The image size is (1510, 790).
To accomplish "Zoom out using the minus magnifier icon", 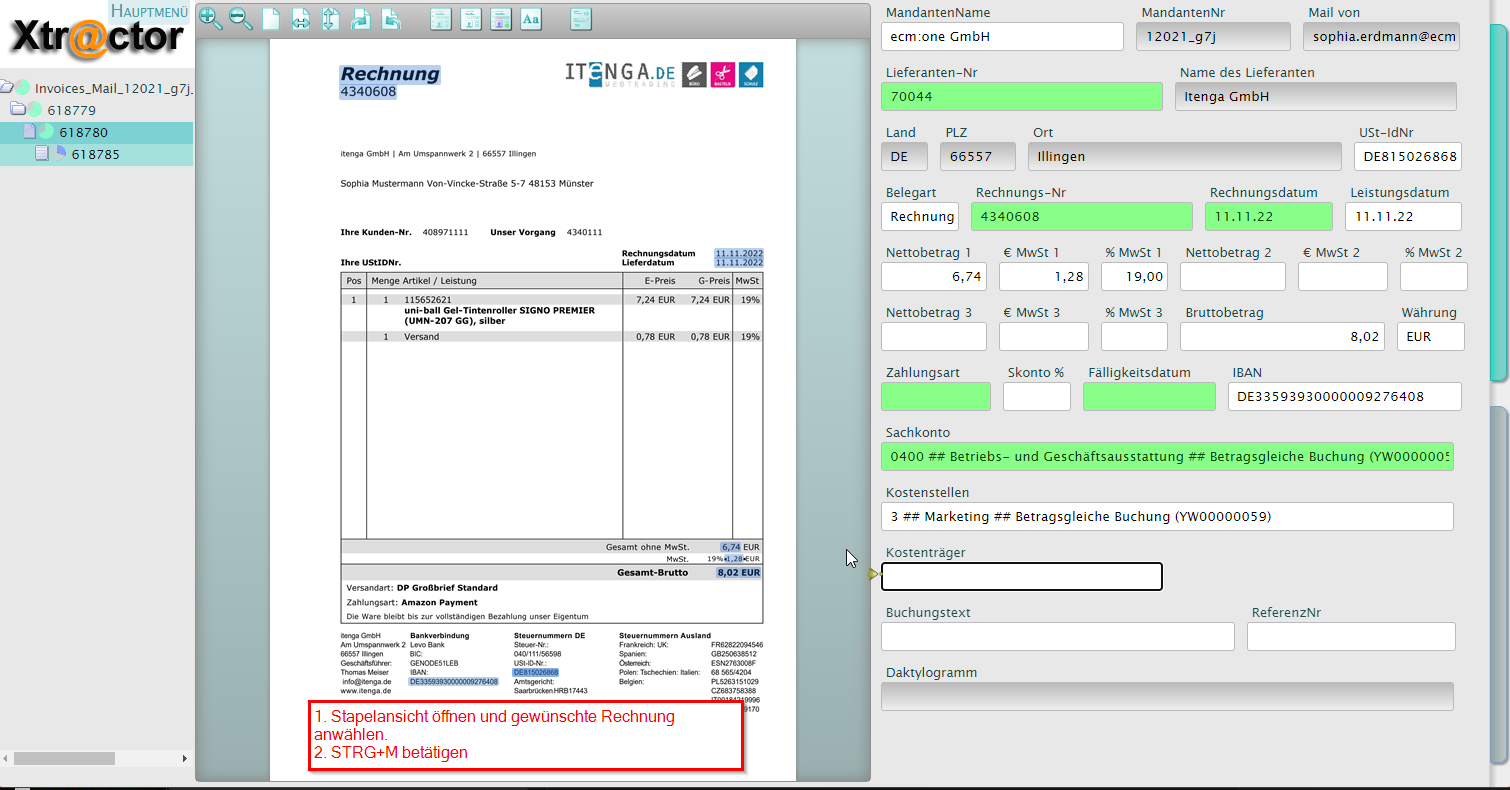I will click(241, 18).
